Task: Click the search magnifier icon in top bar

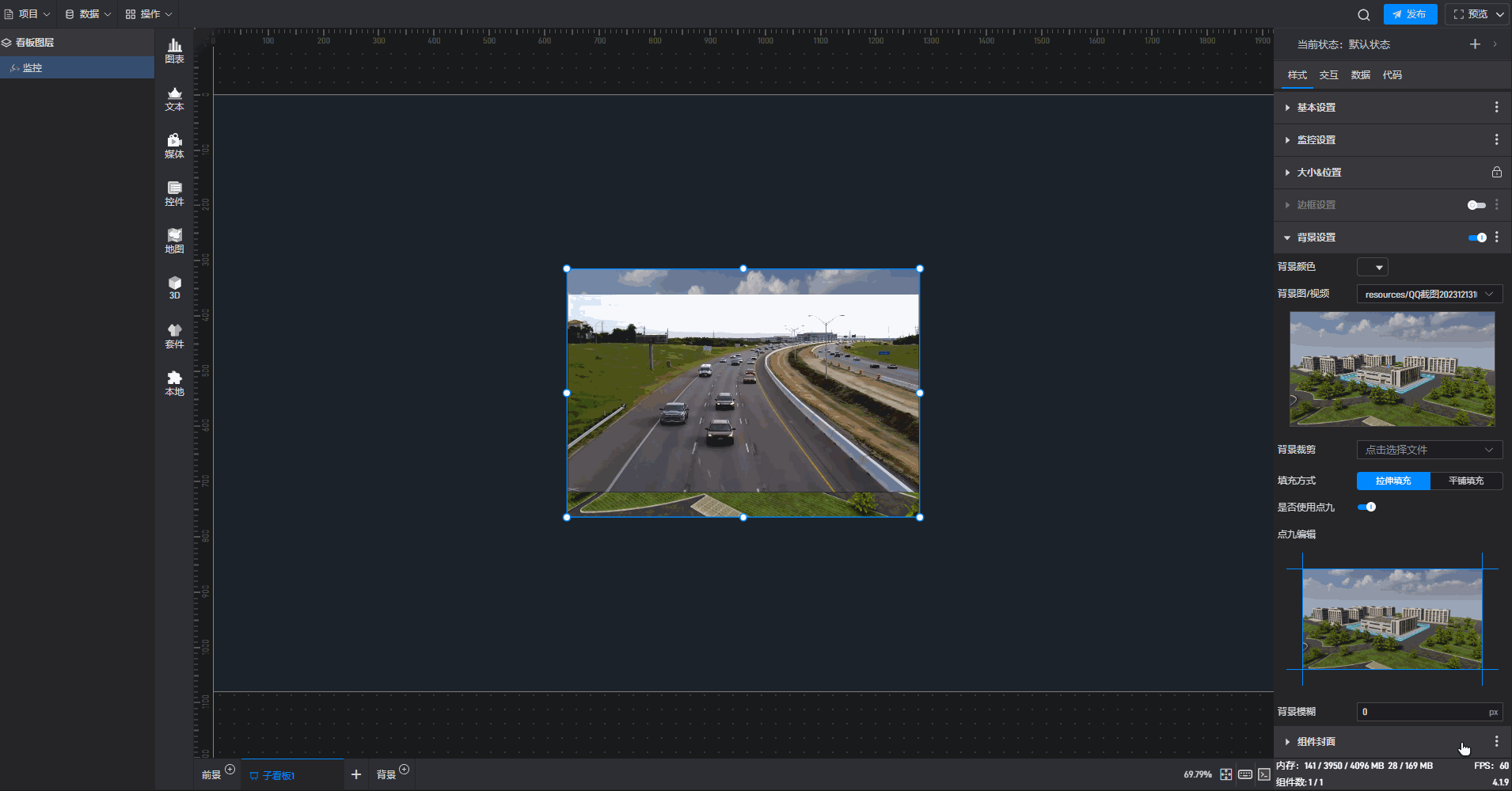Action: click(x=1363, y=14)
